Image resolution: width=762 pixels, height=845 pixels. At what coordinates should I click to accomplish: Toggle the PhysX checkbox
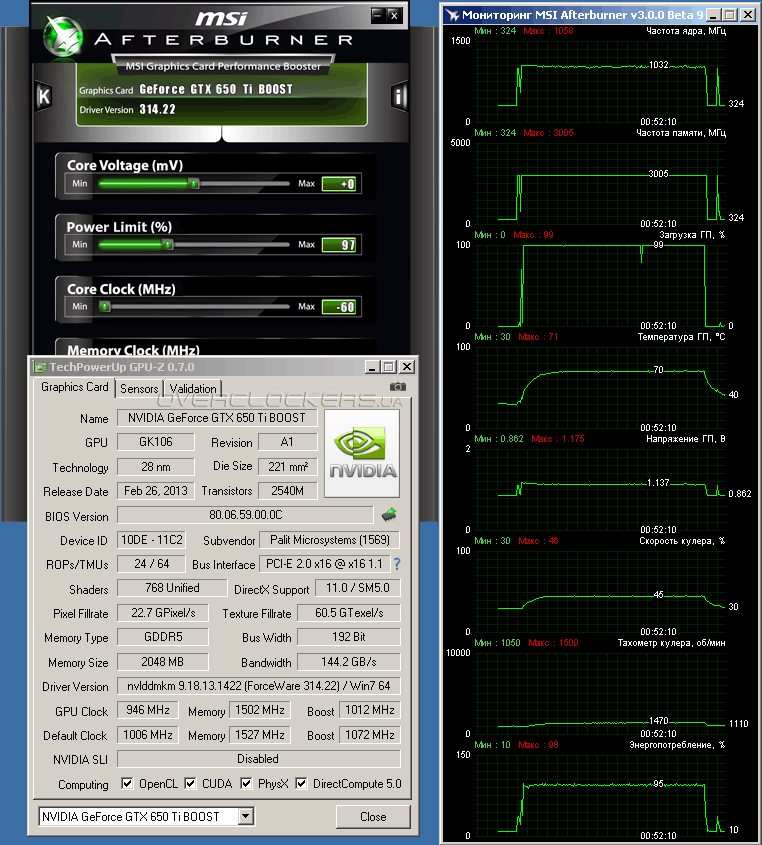coord(246,784)
